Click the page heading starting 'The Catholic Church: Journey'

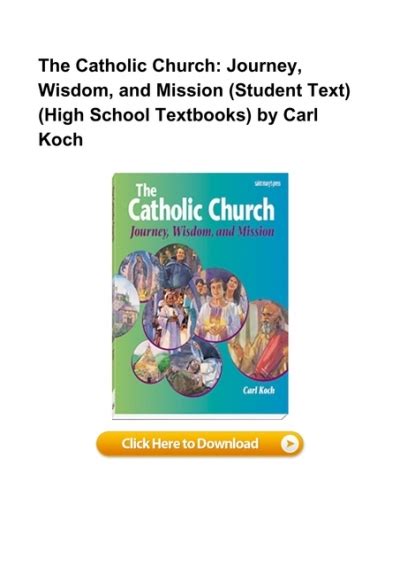point(195,103)
